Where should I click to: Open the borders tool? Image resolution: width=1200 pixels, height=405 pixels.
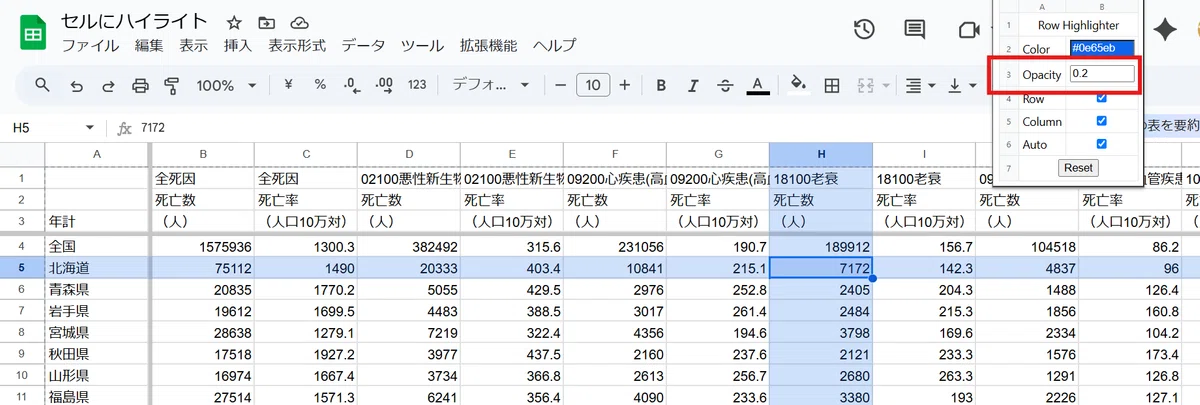click(830, 85)
